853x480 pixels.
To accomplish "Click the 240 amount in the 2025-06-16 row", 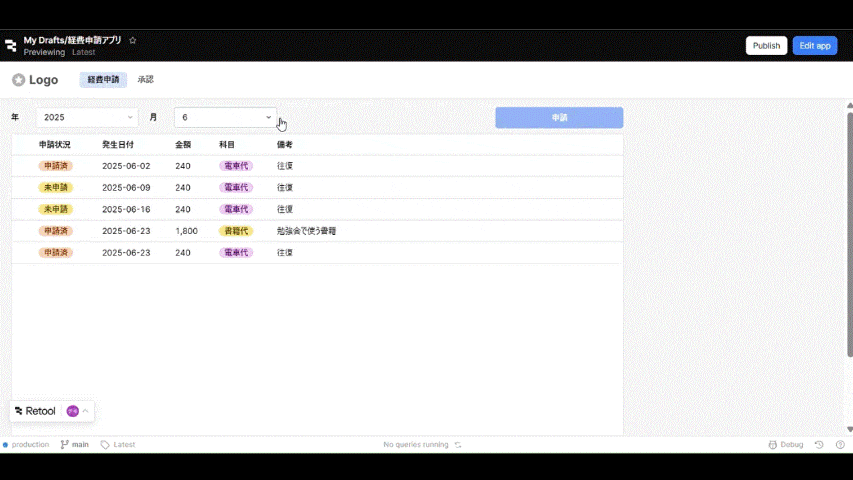I will click(x=183, y=210).
